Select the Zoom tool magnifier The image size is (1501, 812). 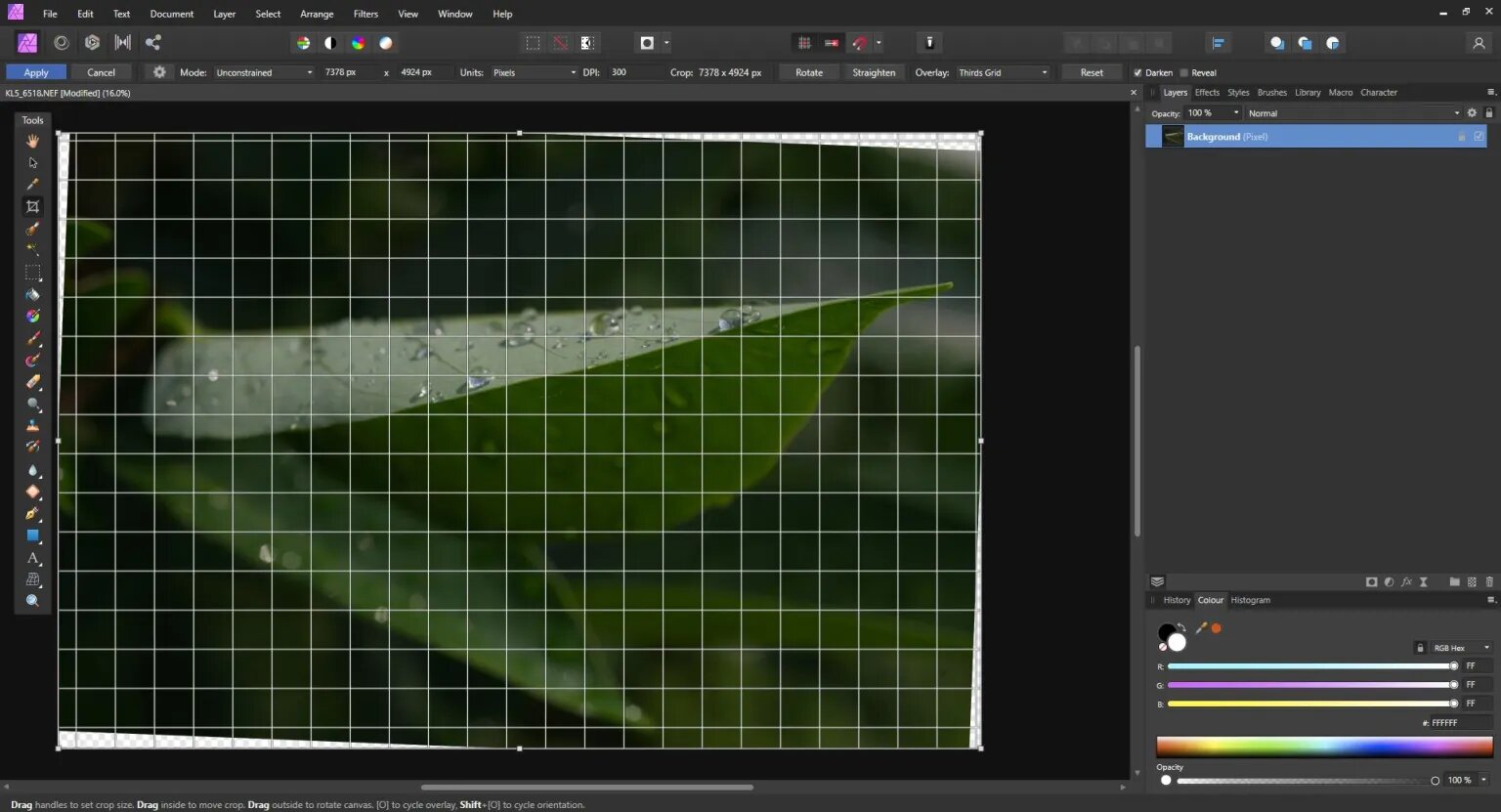pos(32,601)
